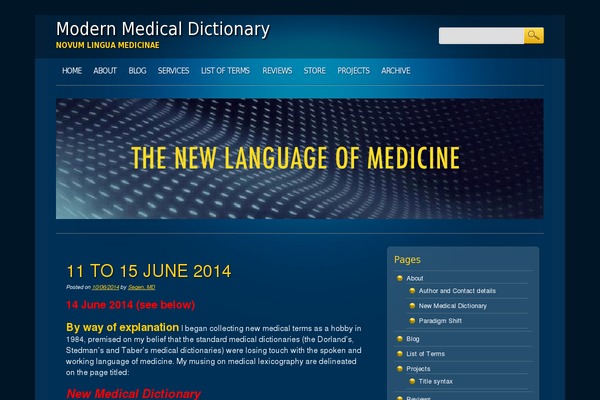Open Projects in the Pages sidebar
600x400 pixels.
point(418,369)
